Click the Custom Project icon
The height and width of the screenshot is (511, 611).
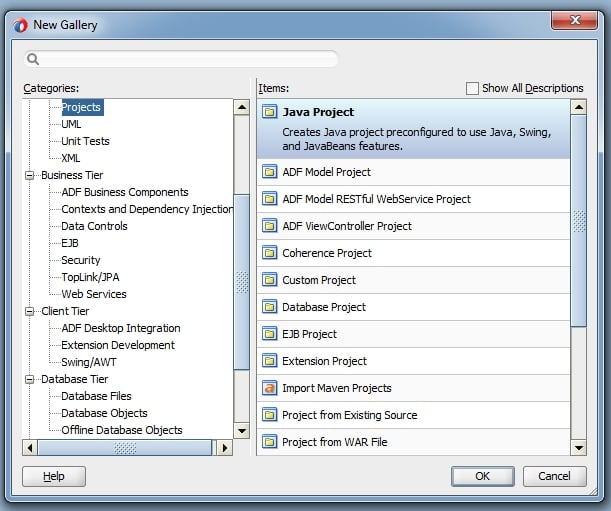(269, 280)
